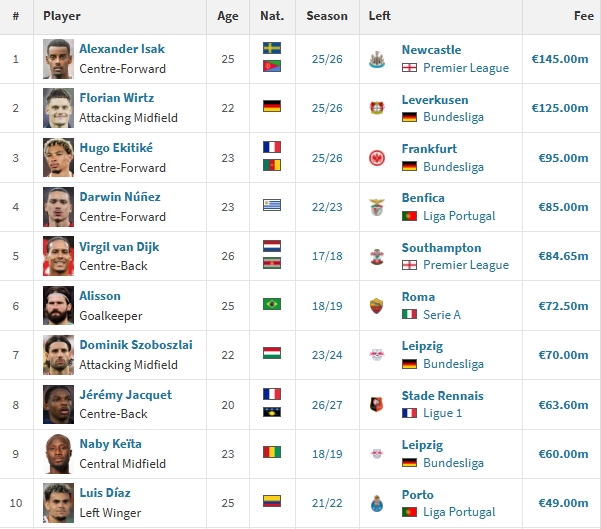Screen dimensions: 601x529
Task: Click the Benfica club crest icon
Action: 377,207
